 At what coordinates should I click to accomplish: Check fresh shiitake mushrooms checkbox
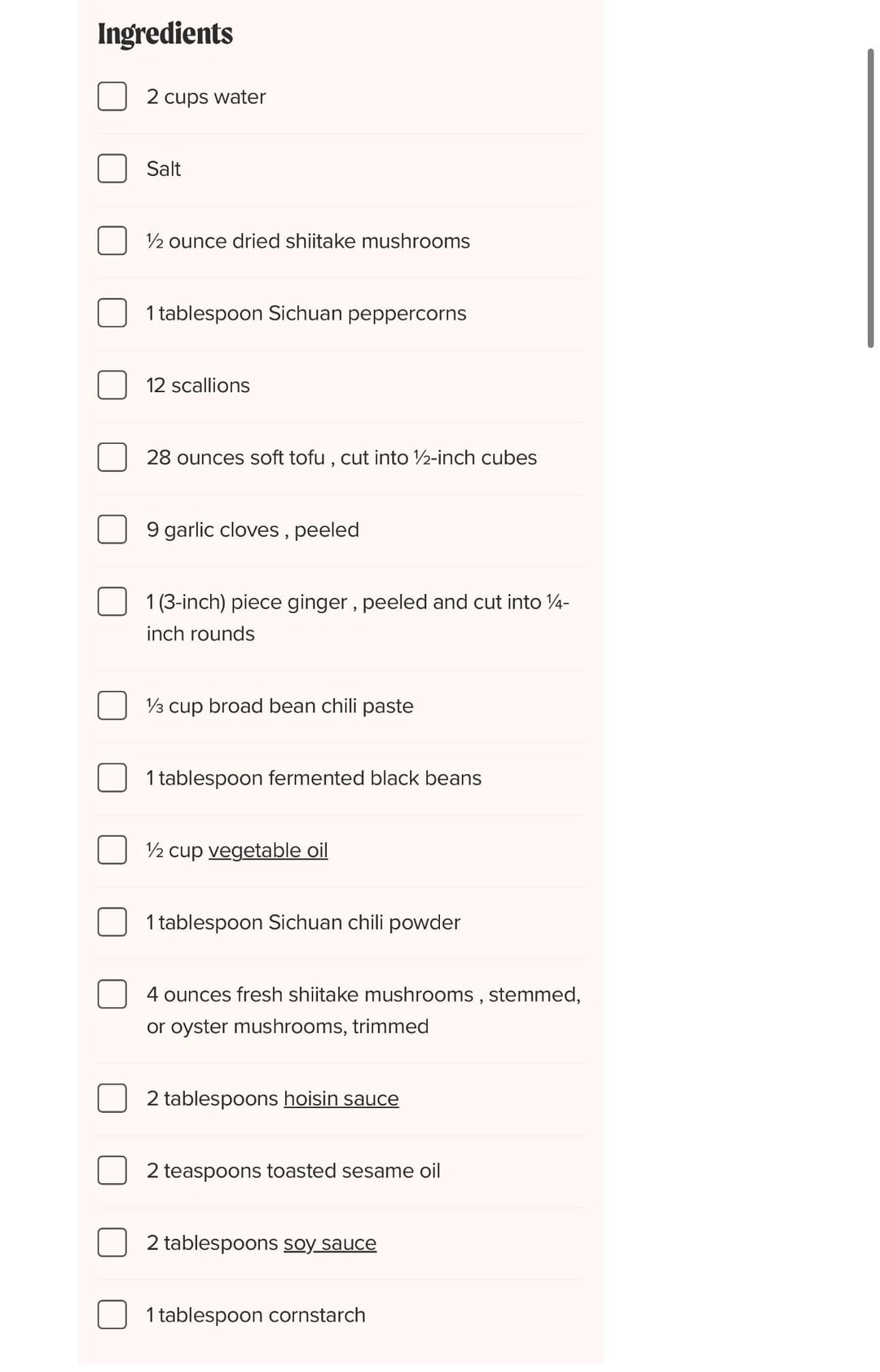click(112, 994)
